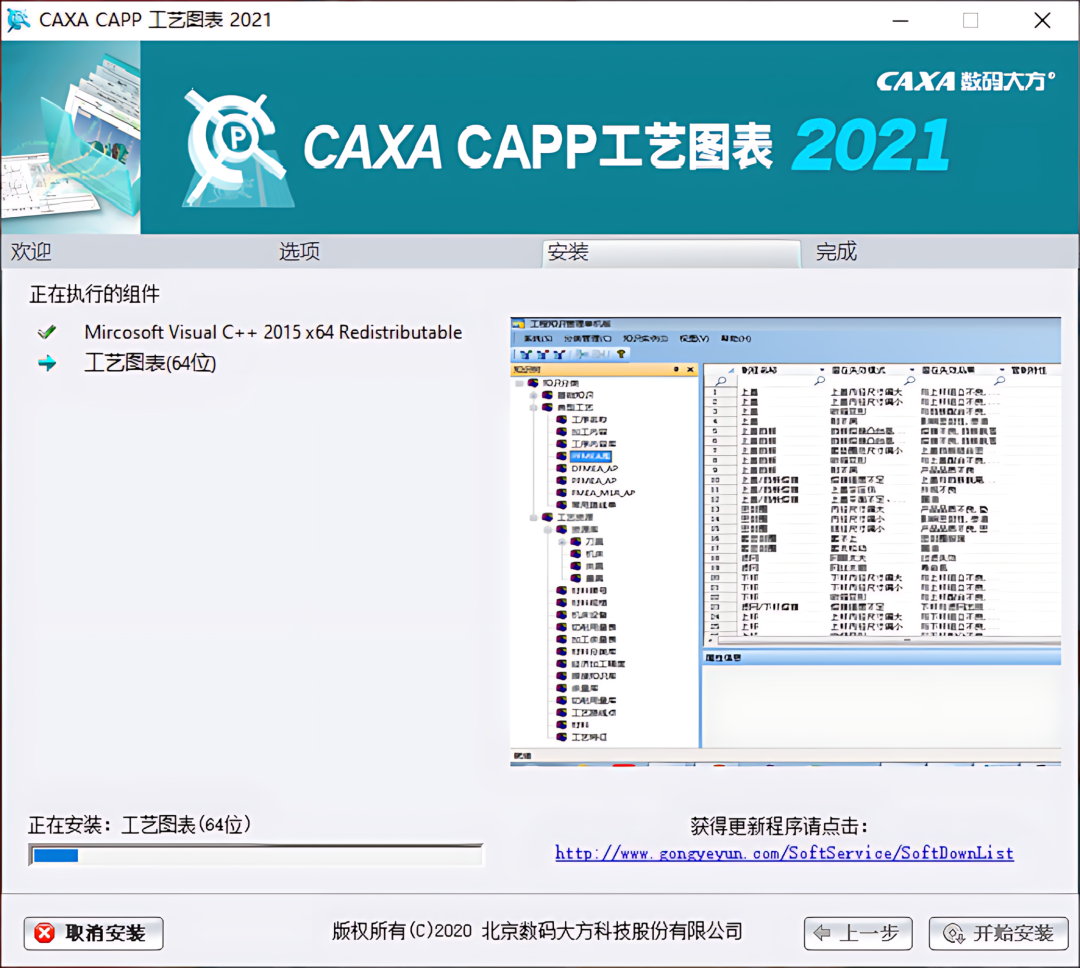Click the '工艺图表(64位)' component entry
Image resolution: width=1080 pixels, height=968 pixels.
(150, 363)
